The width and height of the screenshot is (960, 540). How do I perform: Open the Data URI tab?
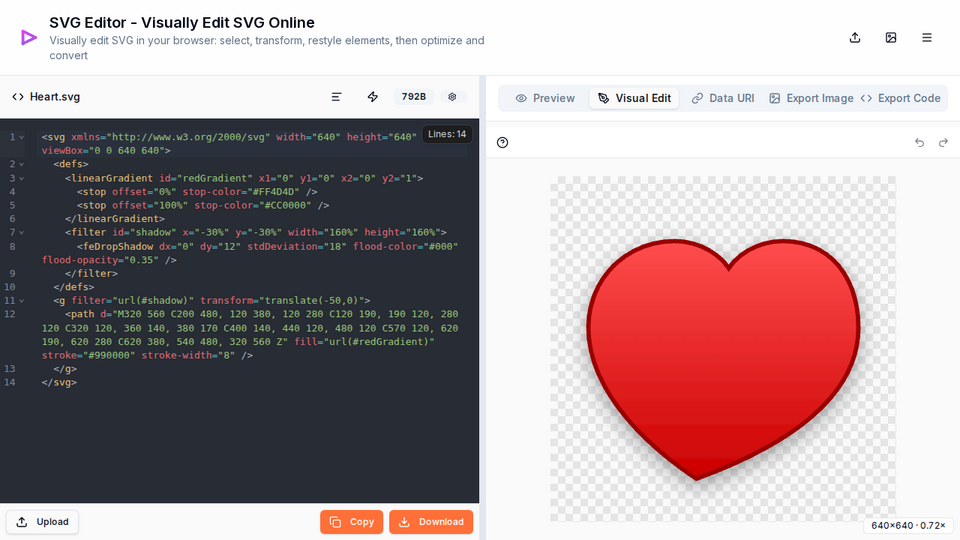(x=723, y=98)
